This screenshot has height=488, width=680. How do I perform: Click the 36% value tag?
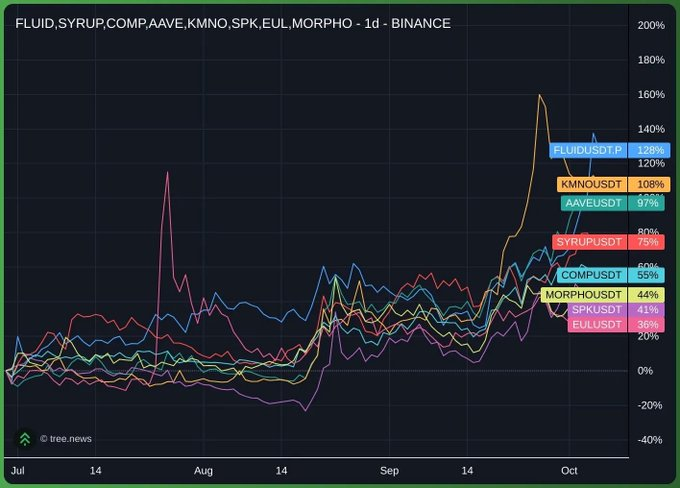647,324
